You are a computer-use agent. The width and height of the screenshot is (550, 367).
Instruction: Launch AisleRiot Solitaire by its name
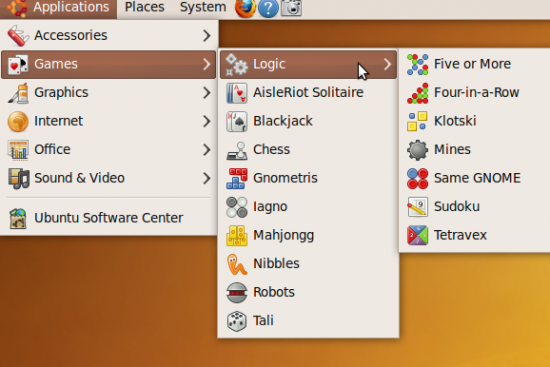pos(308,93)
